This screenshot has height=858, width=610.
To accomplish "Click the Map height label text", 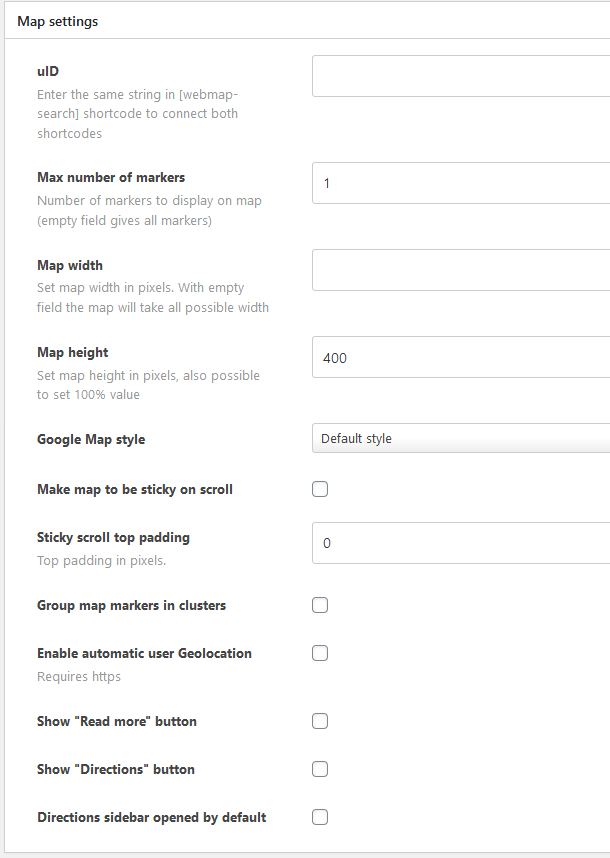I will (x=73, y=352).
